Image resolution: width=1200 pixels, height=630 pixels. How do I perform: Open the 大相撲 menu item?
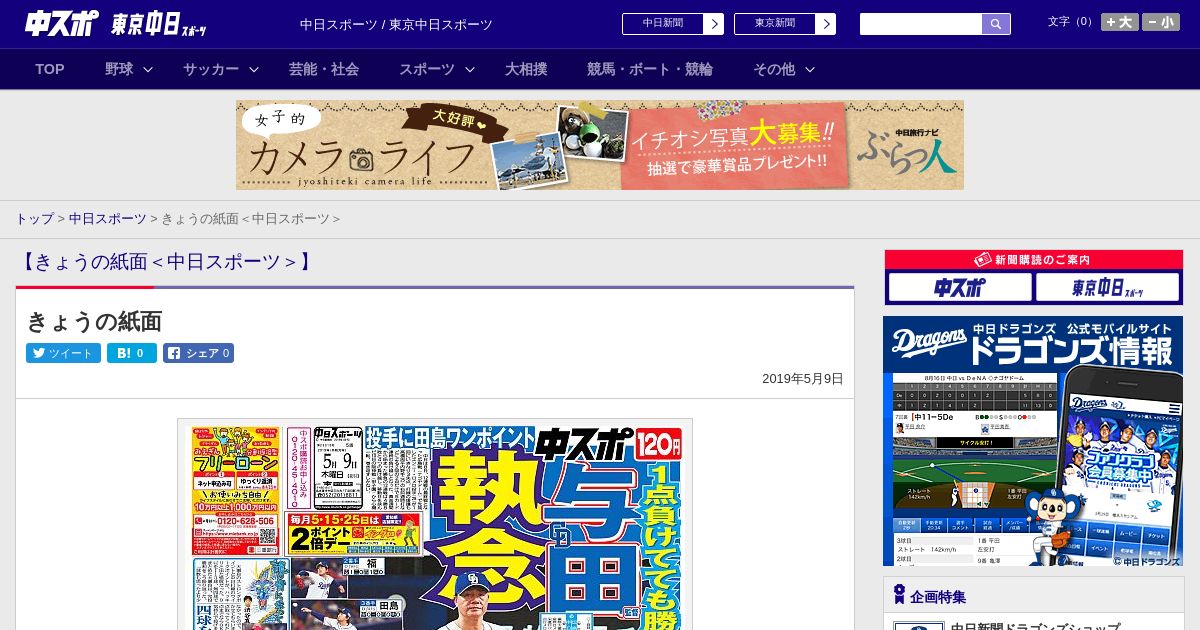point(526,69)
